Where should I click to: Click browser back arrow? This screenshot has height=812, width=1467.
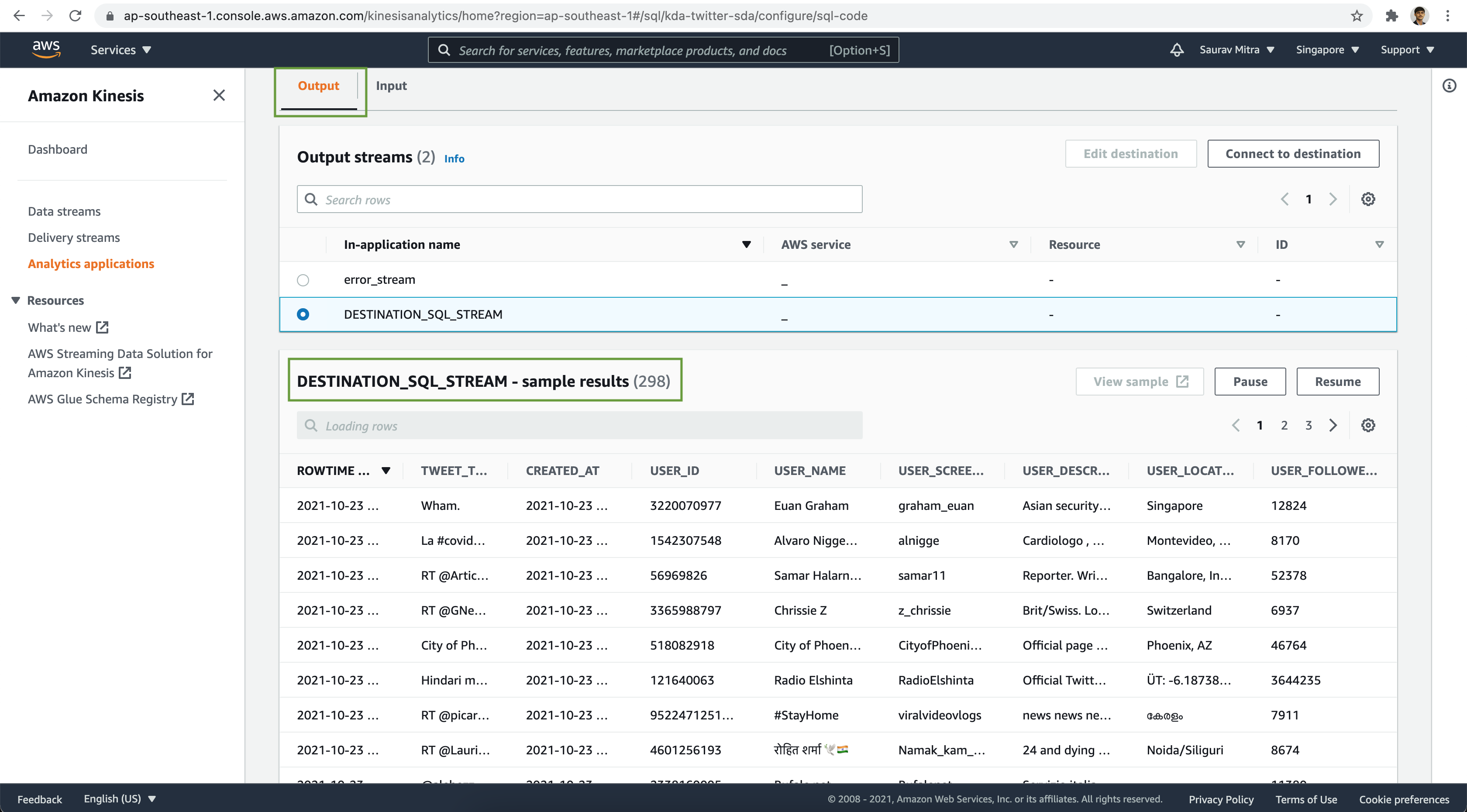(x=19, y=15)
